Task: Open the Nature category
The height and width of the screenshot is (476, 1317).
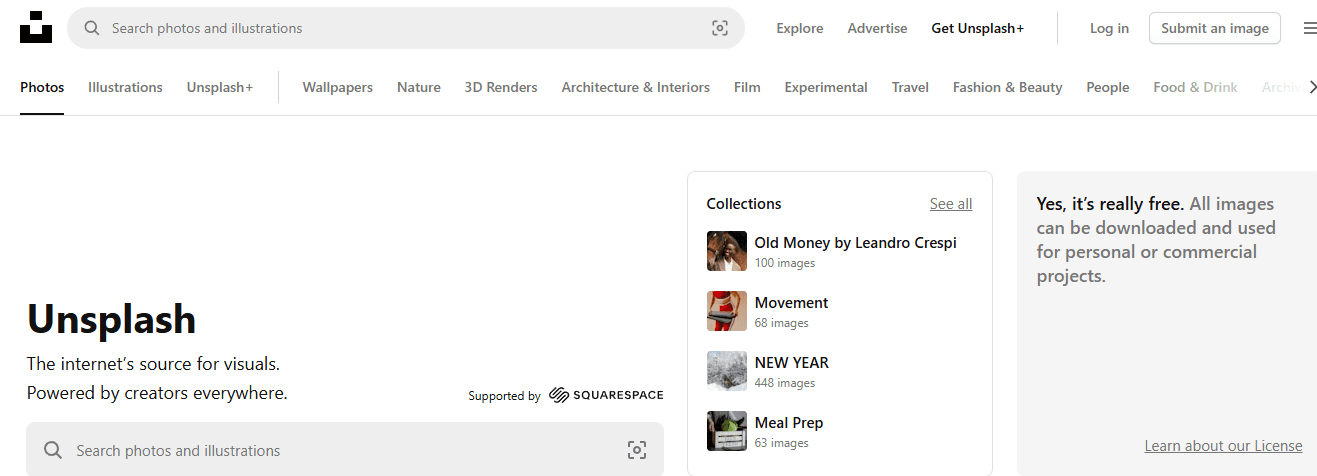Action: click(419, 87)
